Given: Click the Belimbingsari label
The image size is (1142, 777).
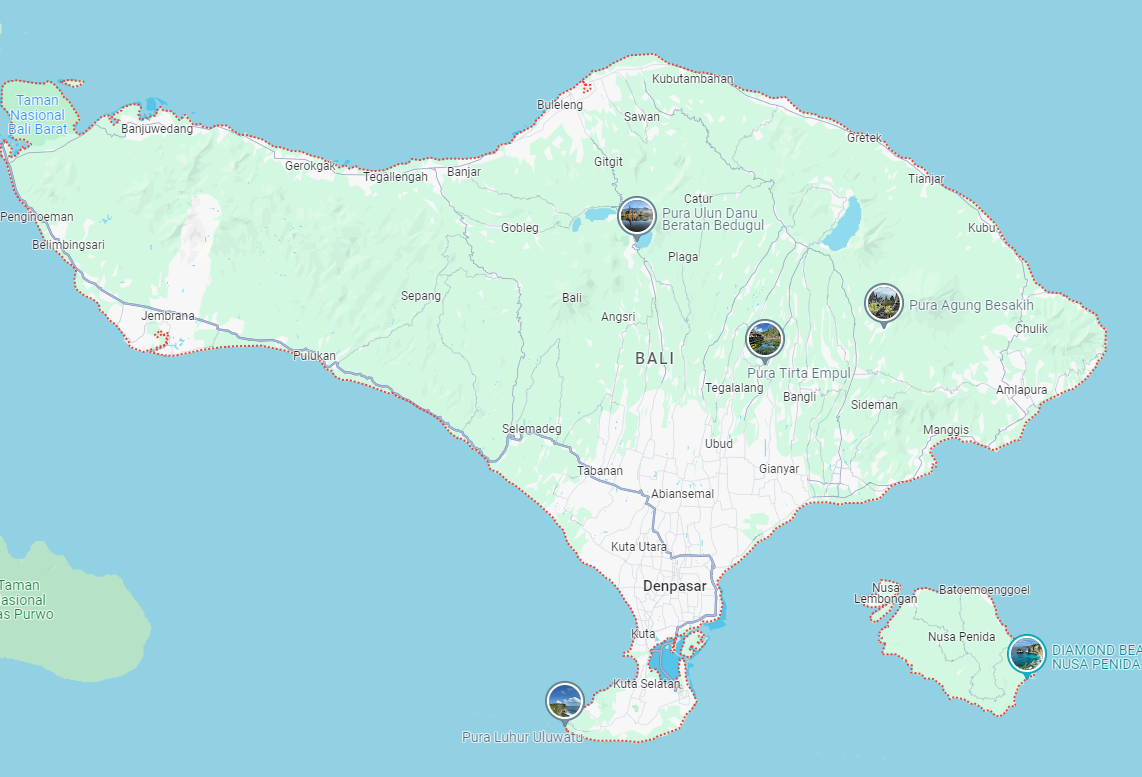Looking at the screenshot, I should (68, 245).
